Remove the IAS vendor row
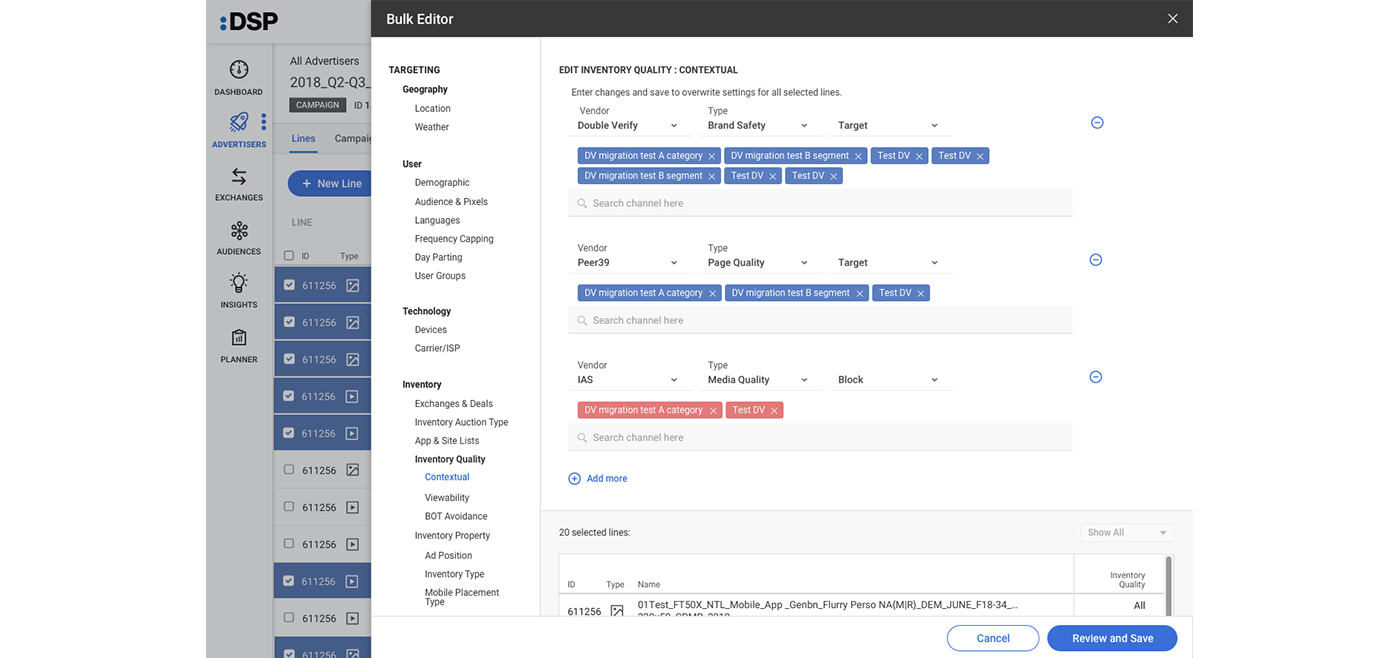Viewport: 1400px width, 658px height. 1096,377
